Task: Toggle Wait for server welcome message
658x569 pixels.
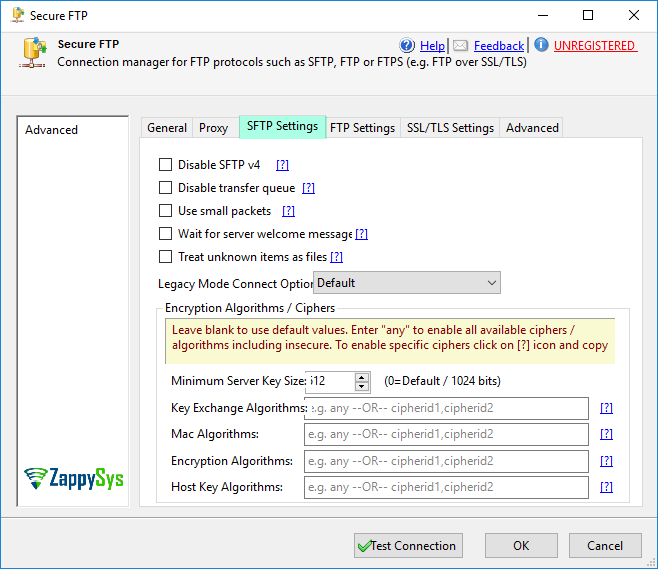Action: coord(165,234)
